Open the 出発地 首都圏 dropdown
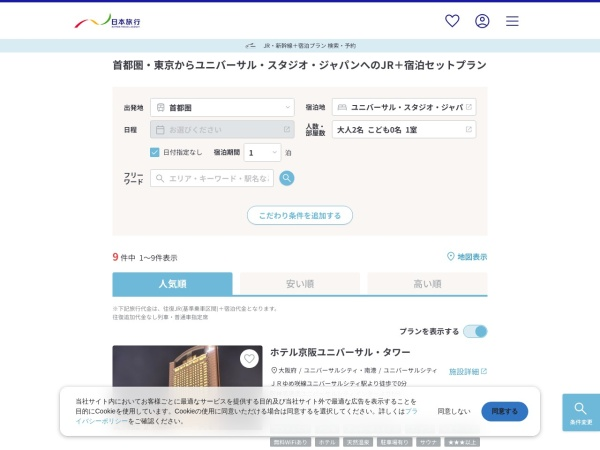Screen dimensions: 600x450 pyautogui.click(x=222, y=108)
